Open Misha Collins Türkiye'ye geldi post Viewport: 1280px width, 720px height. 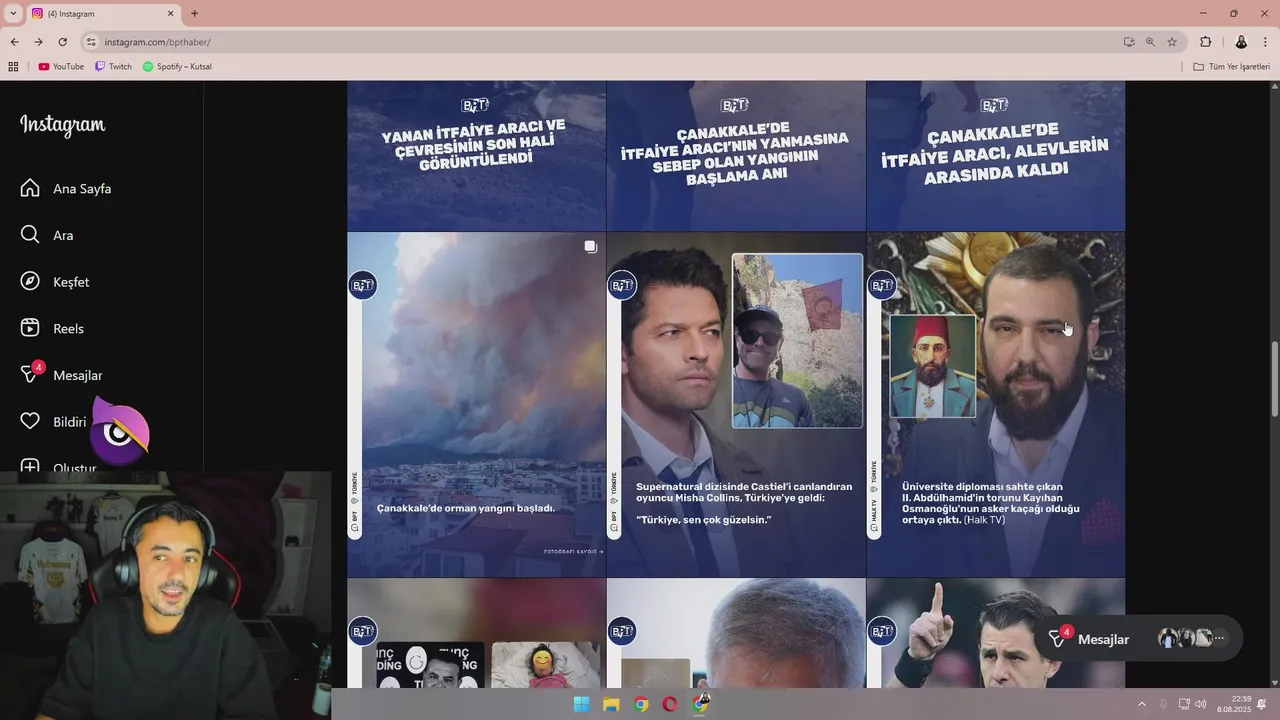click(736, 405)
